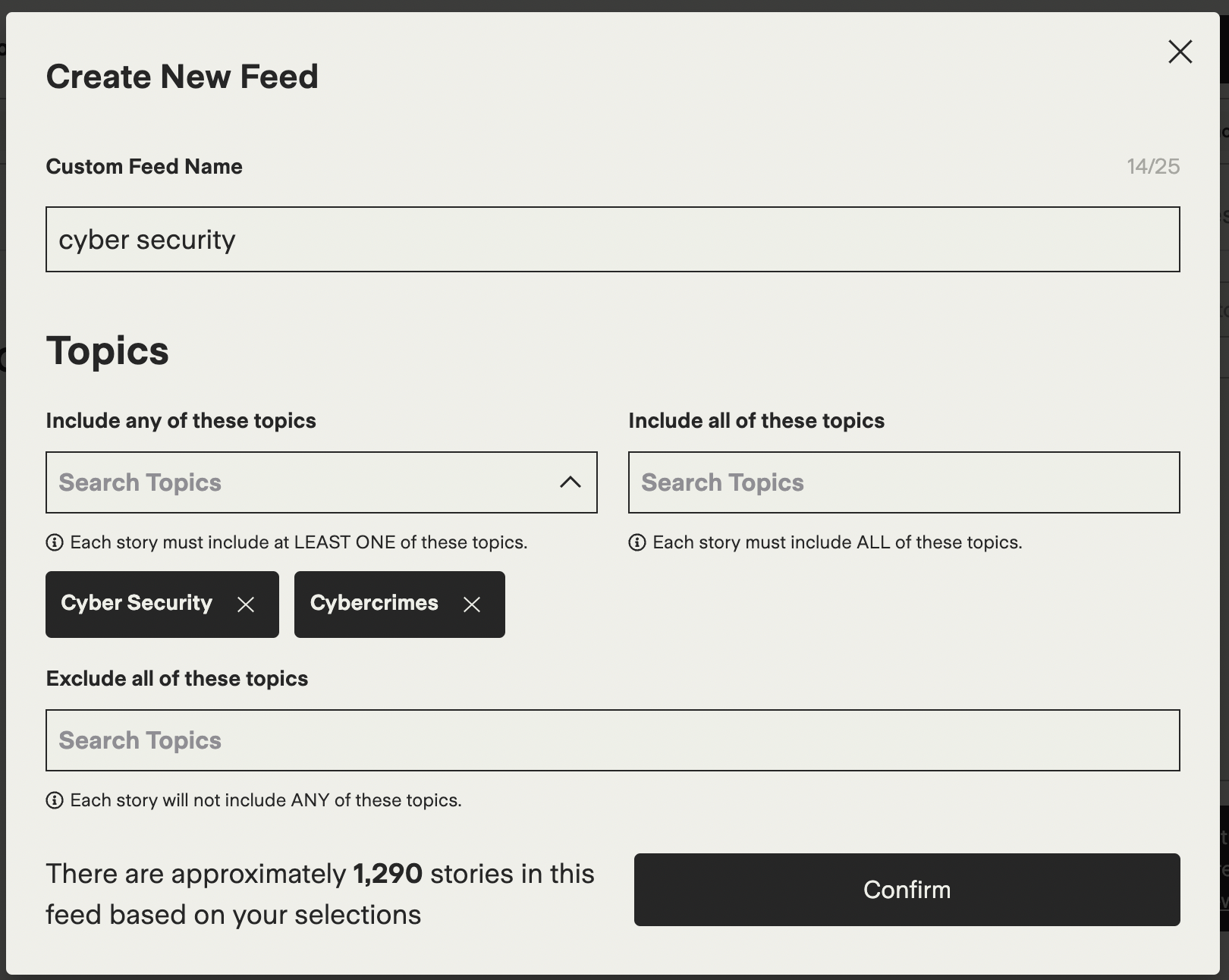Select the Cybercrimes topic tag label

tap(374, 603)
